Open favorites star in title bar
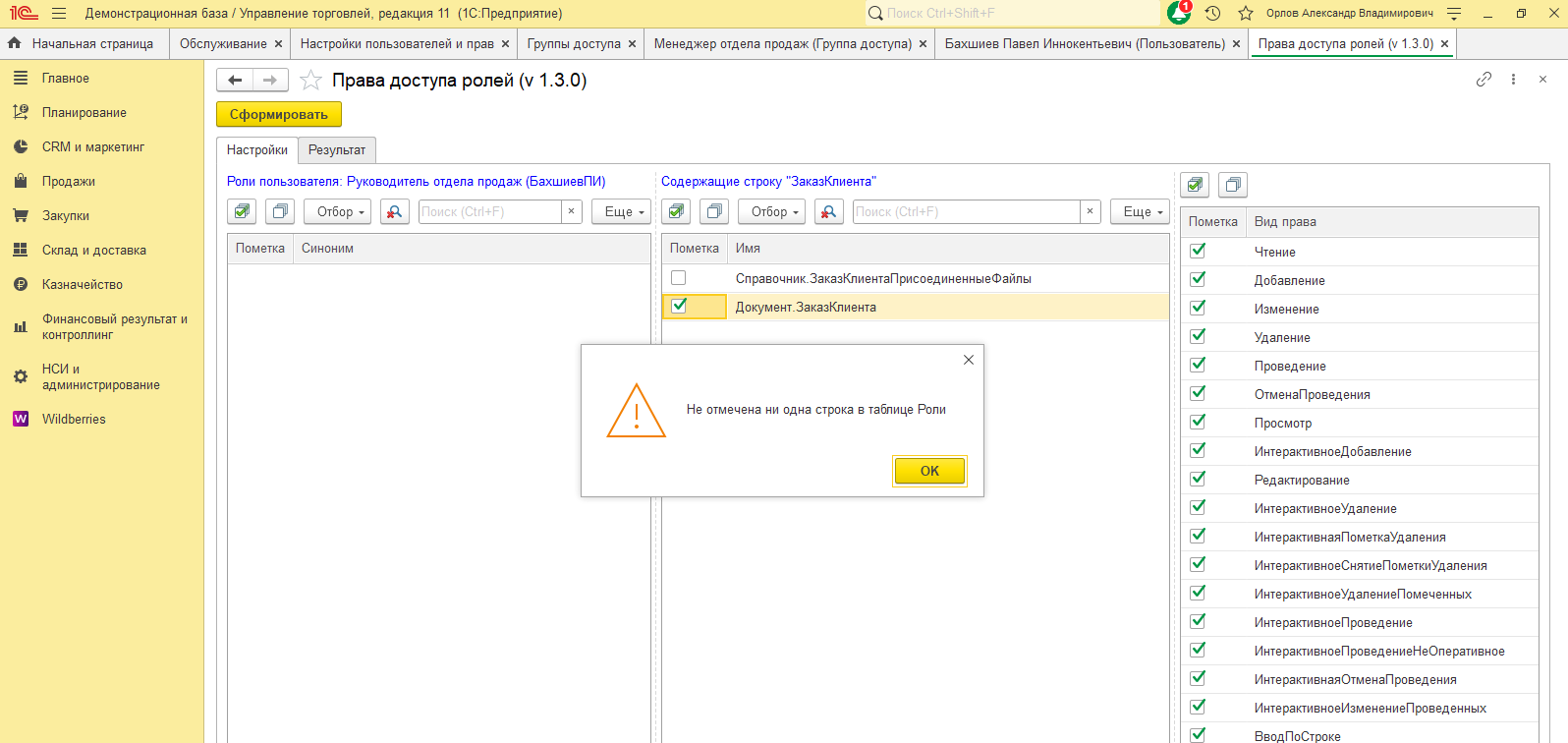Viewport: 1568px width, 743px height. click(x=1246, y=14)
